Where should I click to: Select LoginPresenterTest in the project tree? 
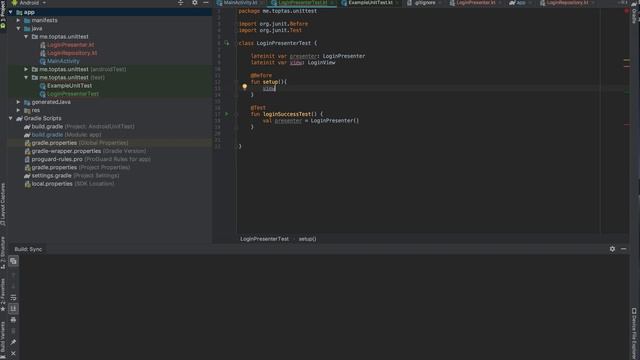pos(73,94)
